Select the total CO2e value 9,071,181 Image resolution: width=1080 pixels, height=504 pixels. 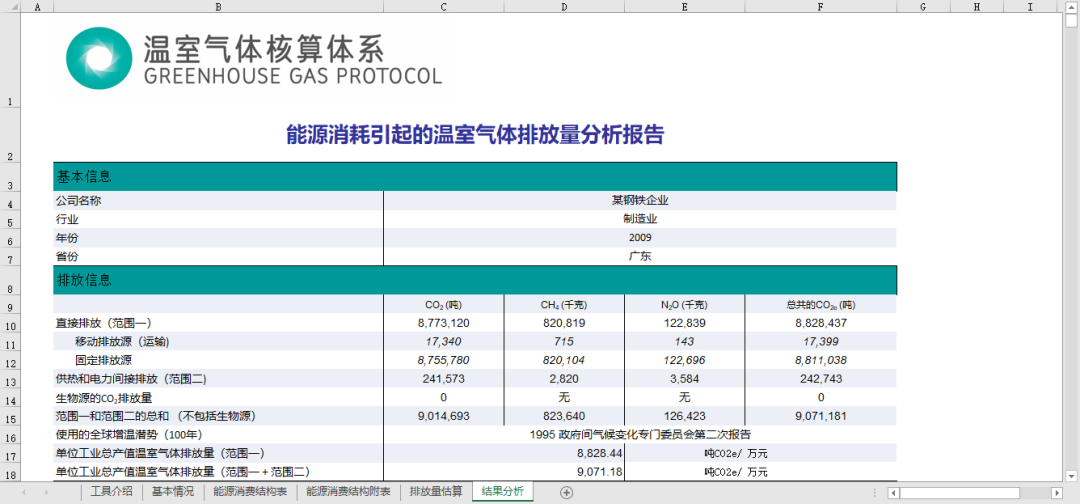click(820, 416)
